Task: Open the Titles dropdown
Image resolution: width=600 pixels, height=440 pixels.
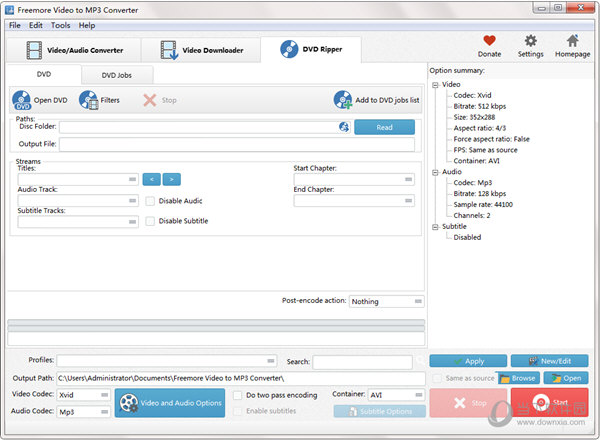Action: coord(78,179)
